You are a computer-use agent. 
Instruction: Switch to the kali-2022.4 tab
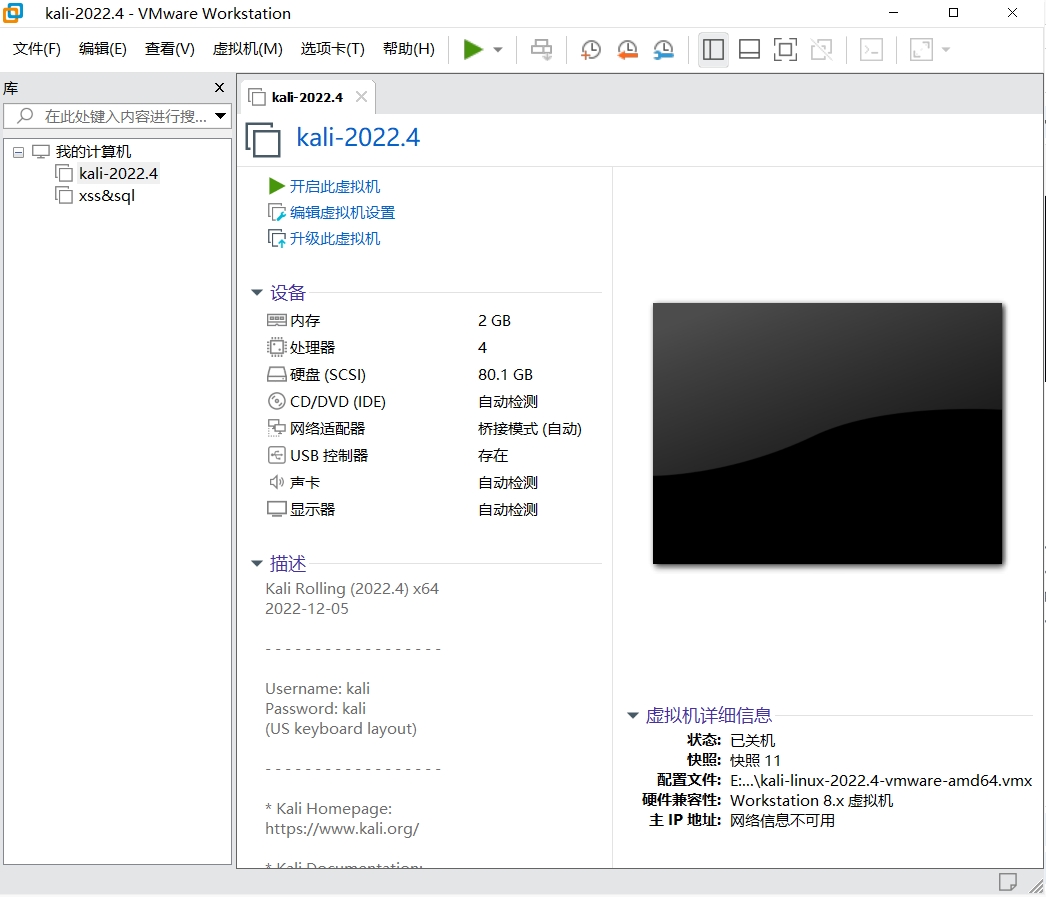click(x=307, y=97)
